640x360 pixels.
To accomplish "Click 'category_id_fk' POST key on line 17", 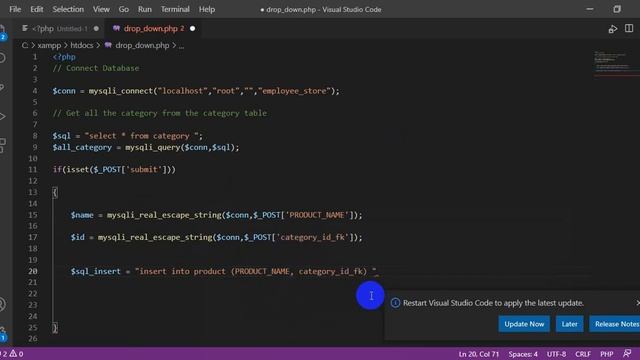I will click(x=313, y=237).
